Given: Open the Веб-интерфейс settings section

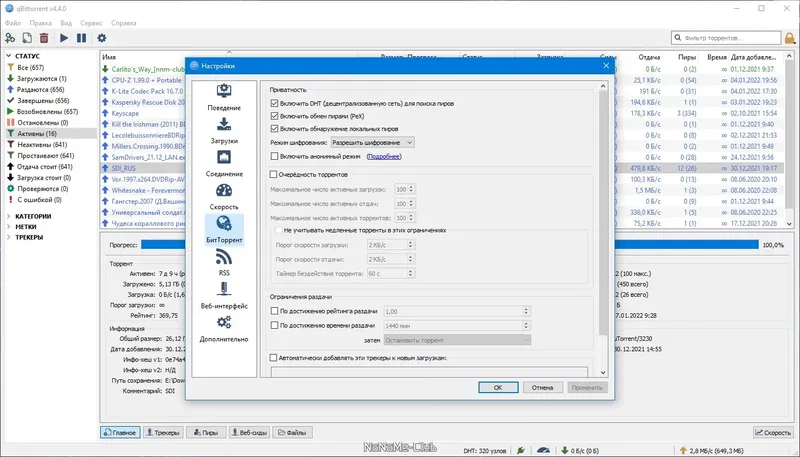Looking at the screenshot, I should (224, 296).
